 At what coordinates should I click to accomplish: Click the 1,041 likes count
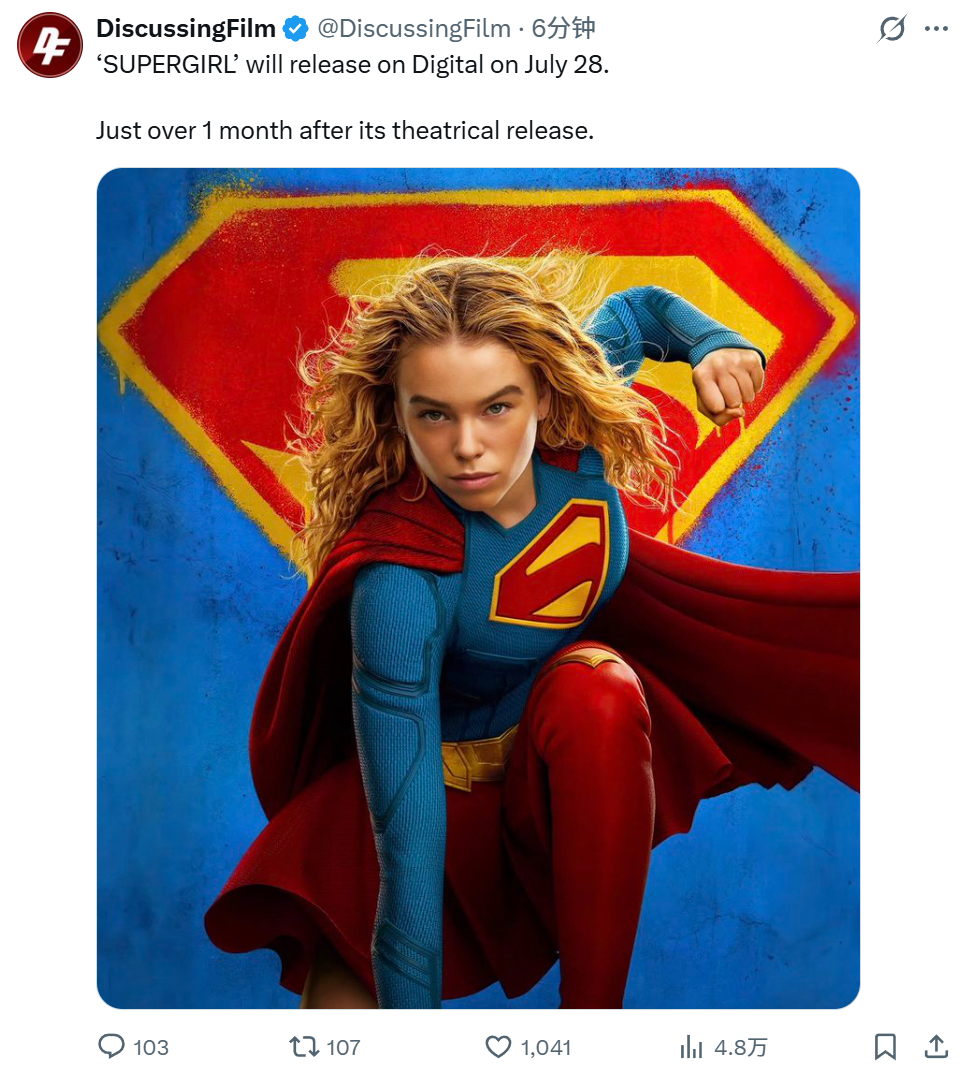click(545, 1047)
